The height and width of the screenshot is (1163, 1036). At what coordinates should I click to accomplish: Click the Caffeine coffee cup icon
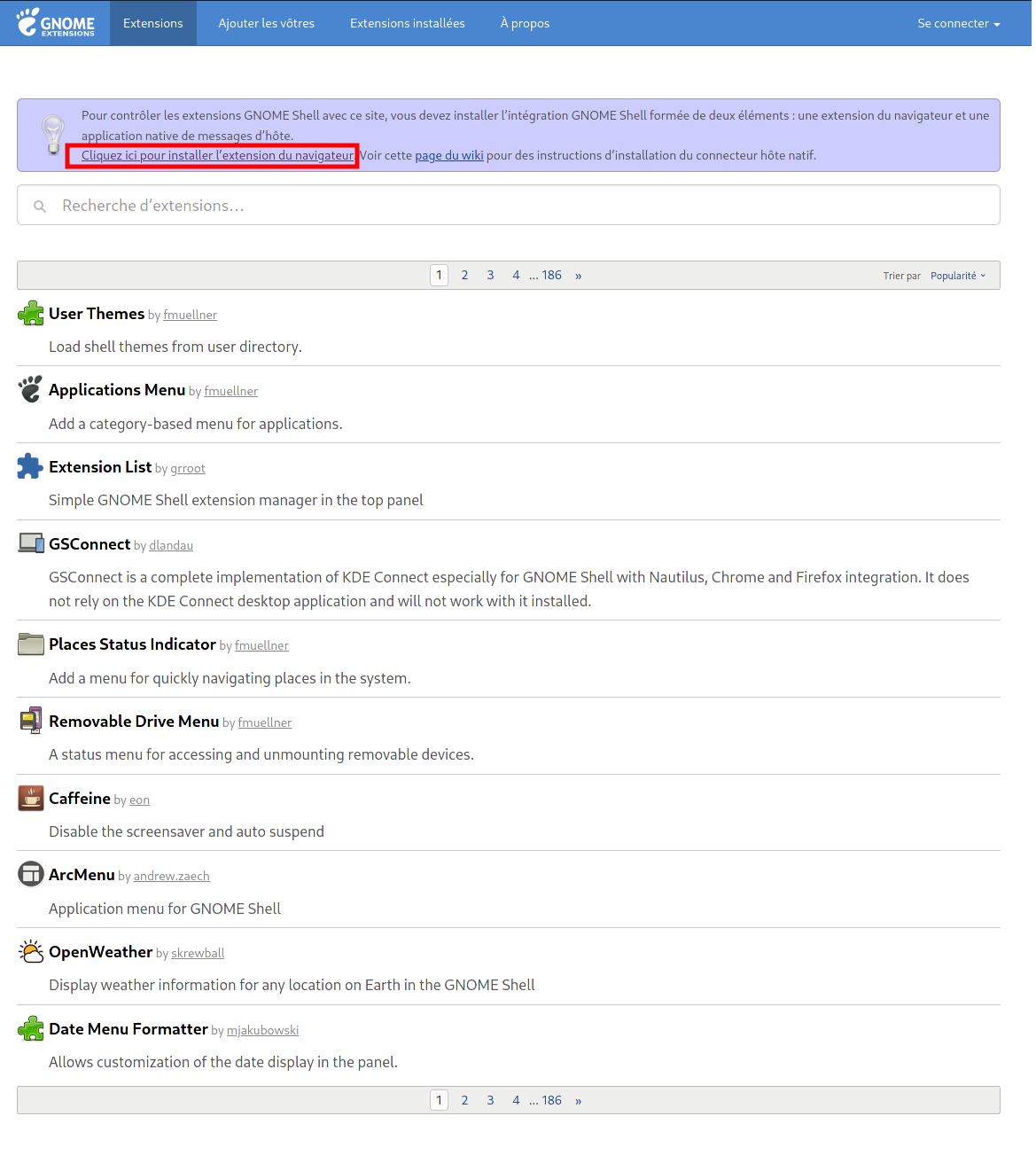tap(31, 799)
